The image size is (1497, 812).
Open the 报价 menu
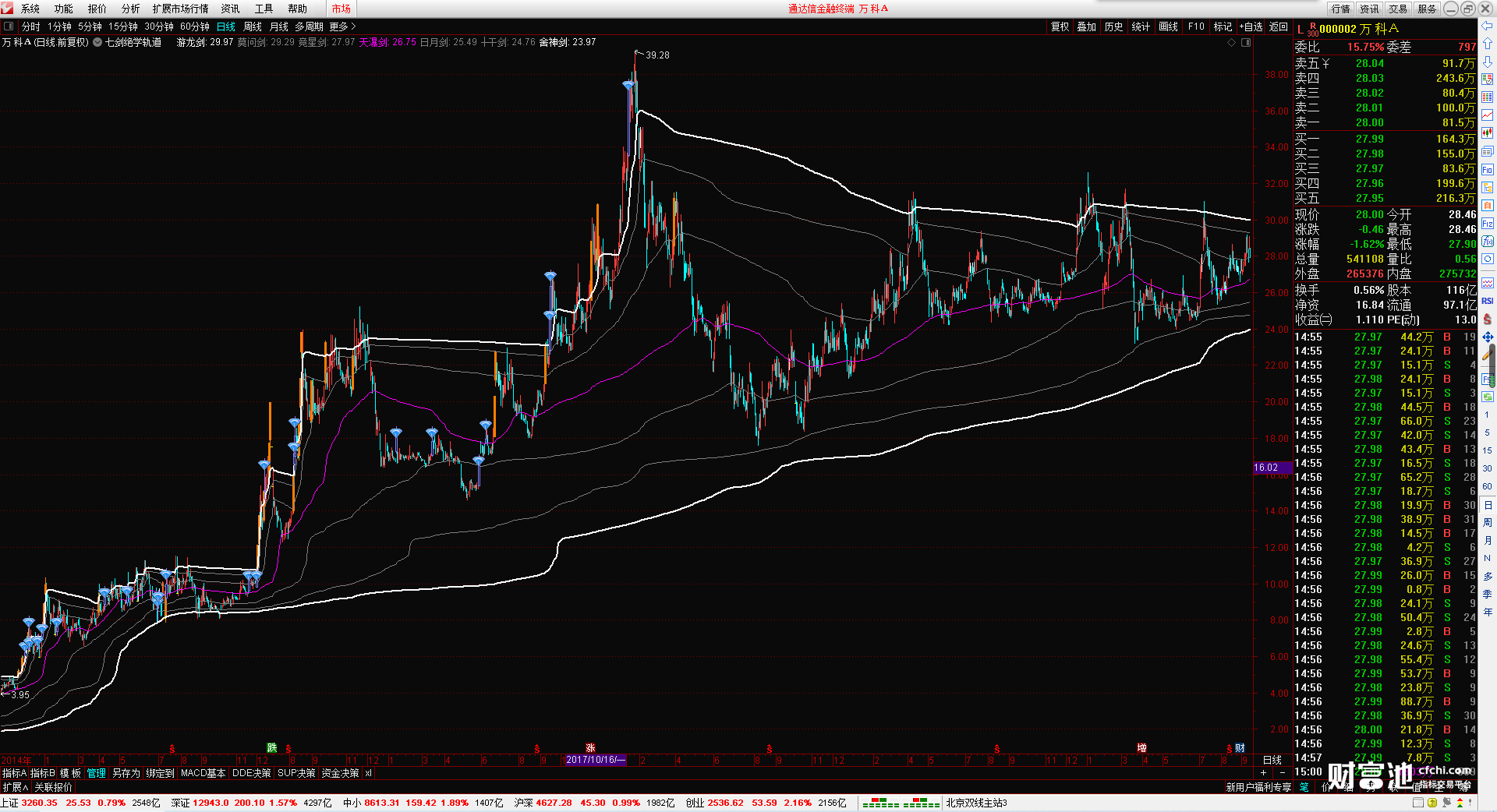[x=97, y=9]
